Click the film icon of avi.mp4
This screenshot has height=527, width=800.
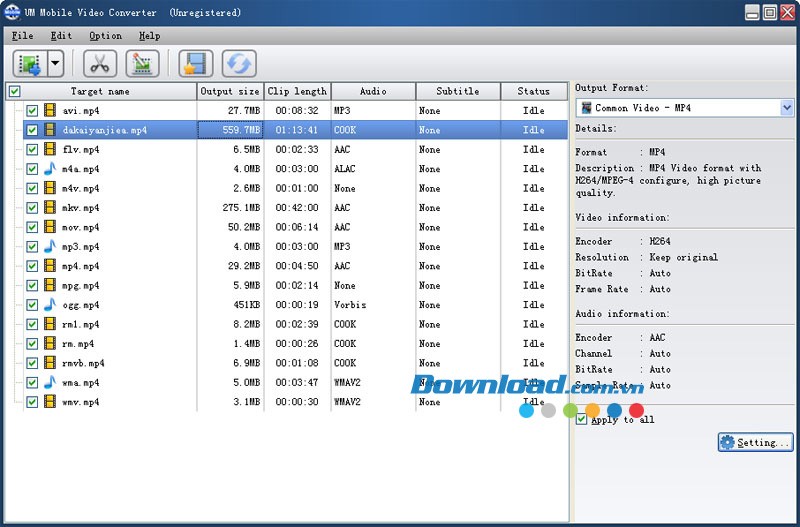click(x=50, y=110)
